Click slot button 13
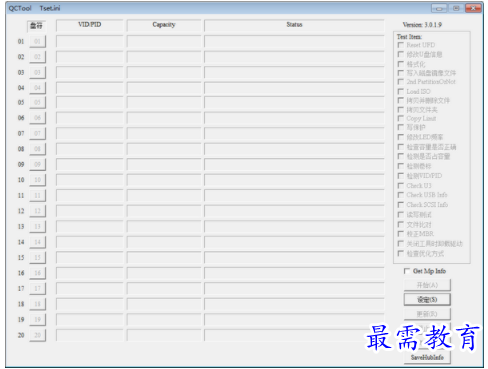Viewport: 488px width, 369px height. 37,226
